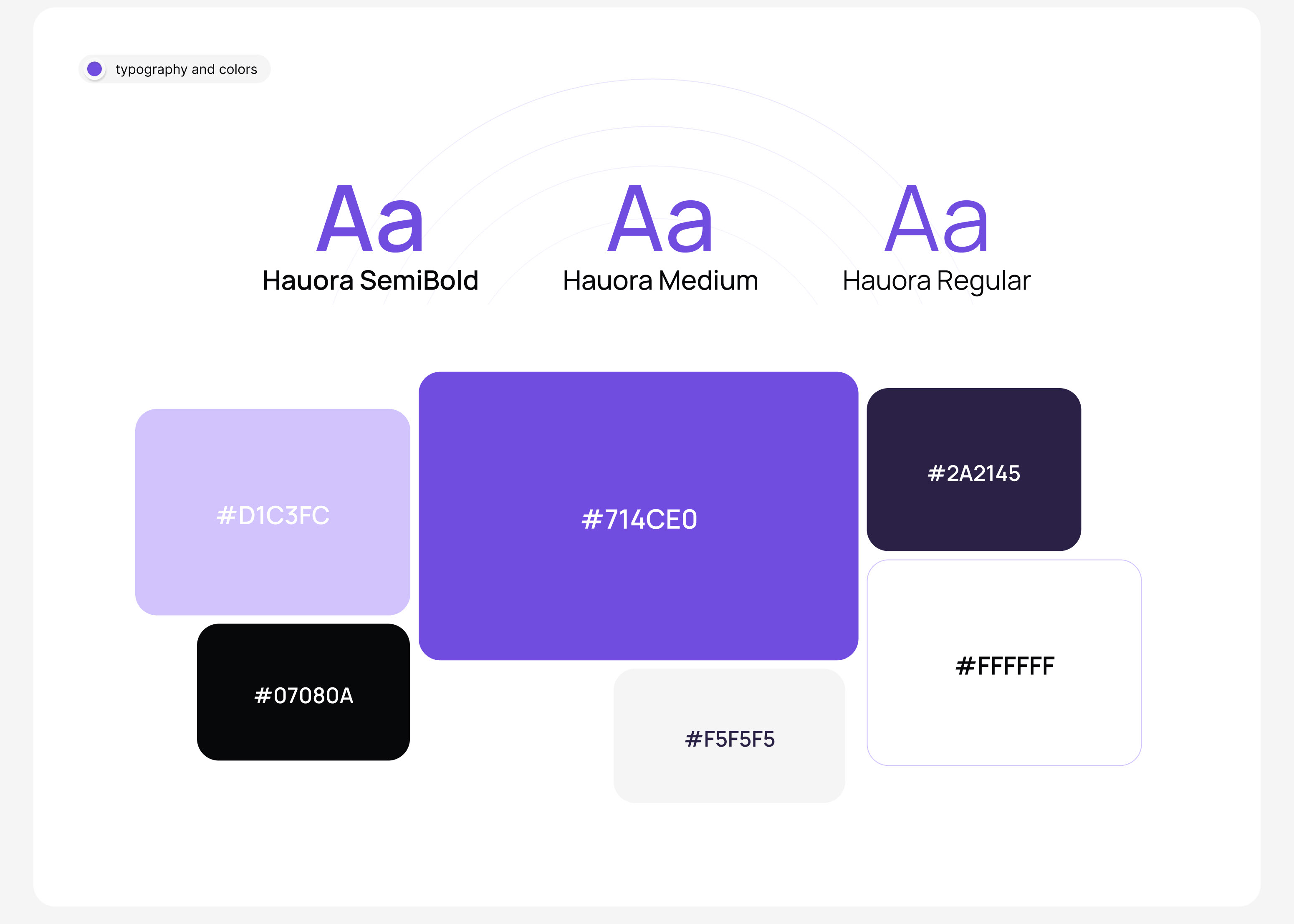Click the #07080A hex code text
This screenshot has height=924, width=1294.
tap(304, 695)
